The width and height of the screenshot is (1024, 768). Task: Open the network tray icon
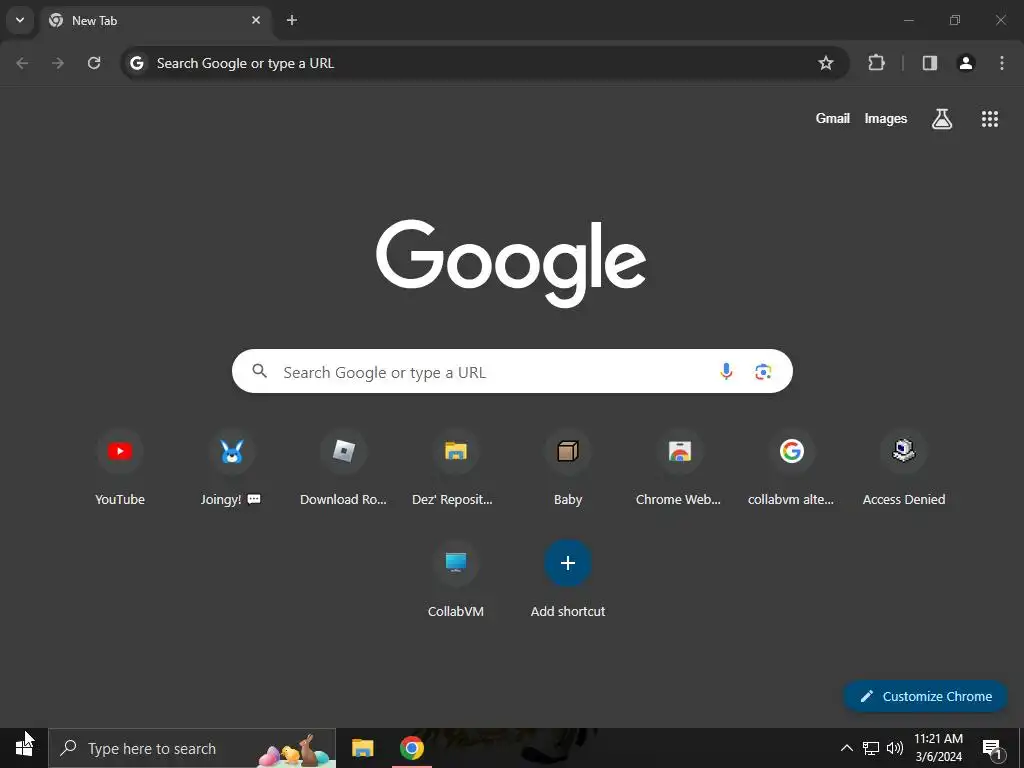point(871,748)
